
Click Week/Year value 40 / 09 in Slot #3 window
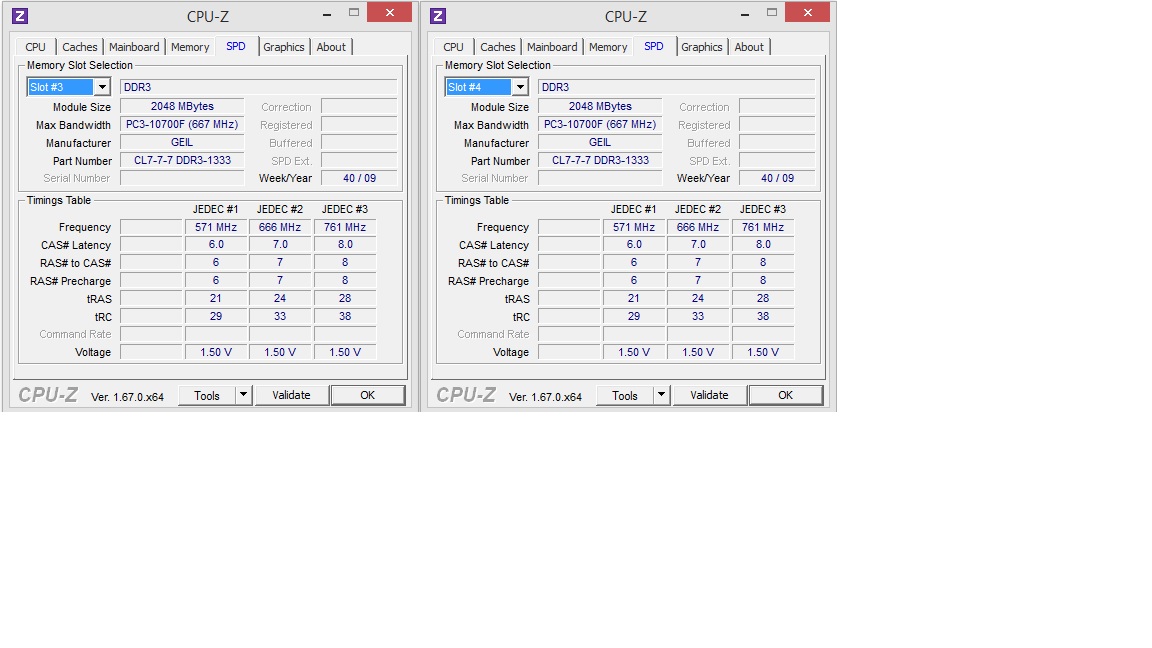359,178
